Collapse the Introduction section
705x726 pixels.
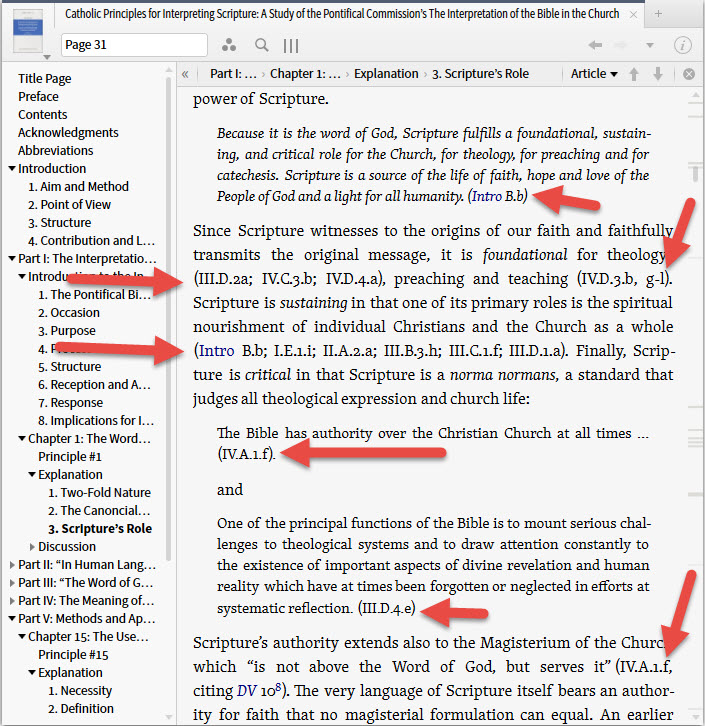(12, 169)
